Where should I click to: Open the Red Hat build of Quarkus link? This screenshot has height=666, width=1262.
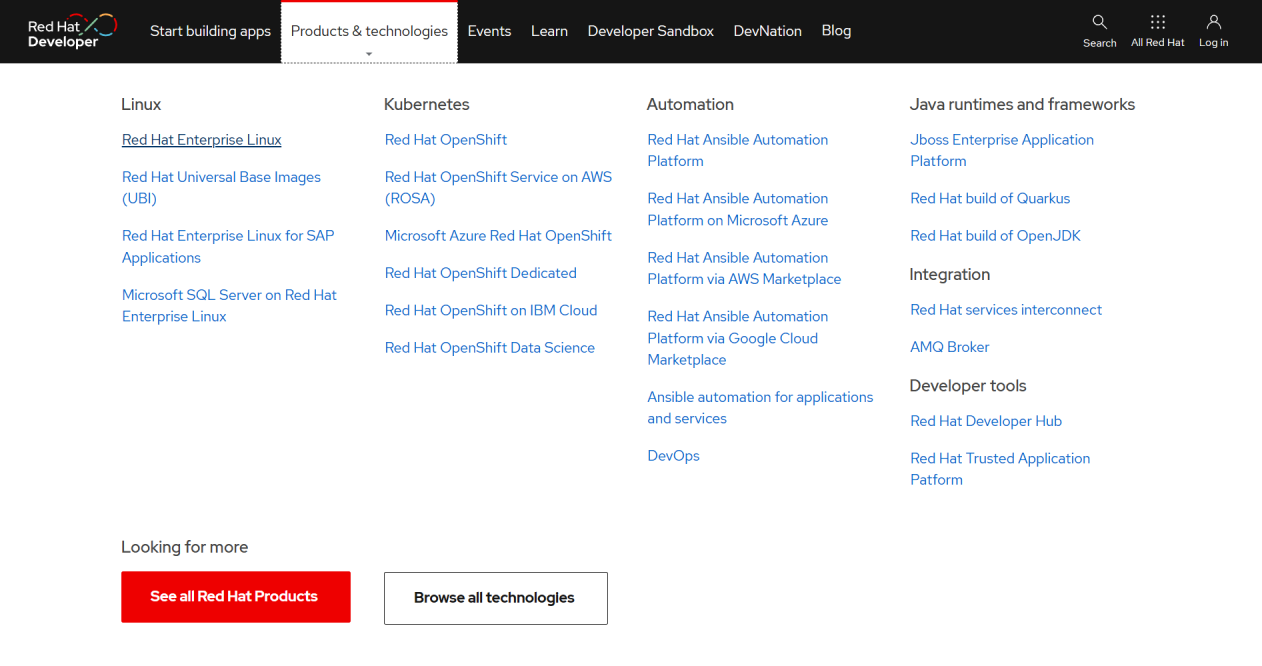(990, 199)
